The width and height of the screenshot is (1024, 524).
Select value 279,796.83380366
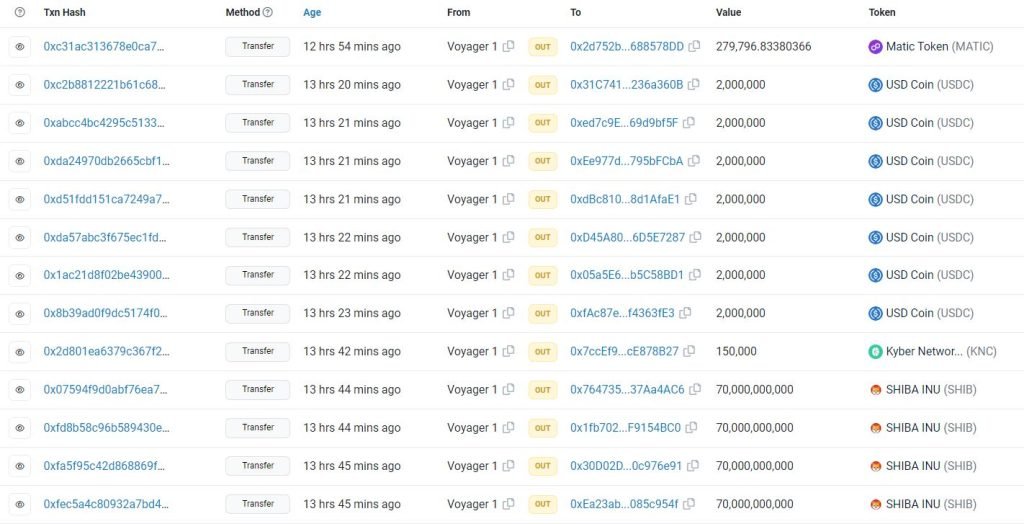coord(763,46)
